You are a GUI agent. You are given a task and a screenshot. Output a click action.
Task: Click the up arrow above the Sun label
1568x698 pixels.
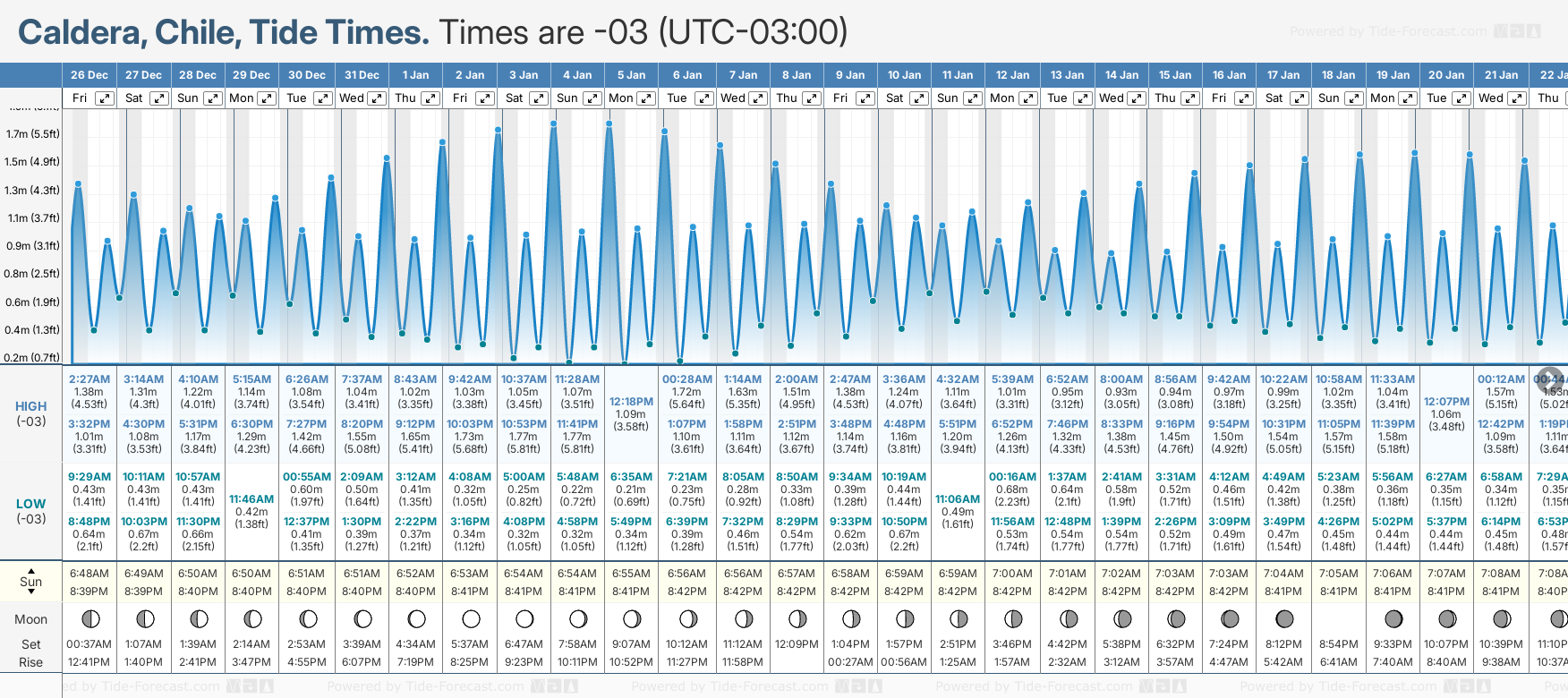coord(31,570)
